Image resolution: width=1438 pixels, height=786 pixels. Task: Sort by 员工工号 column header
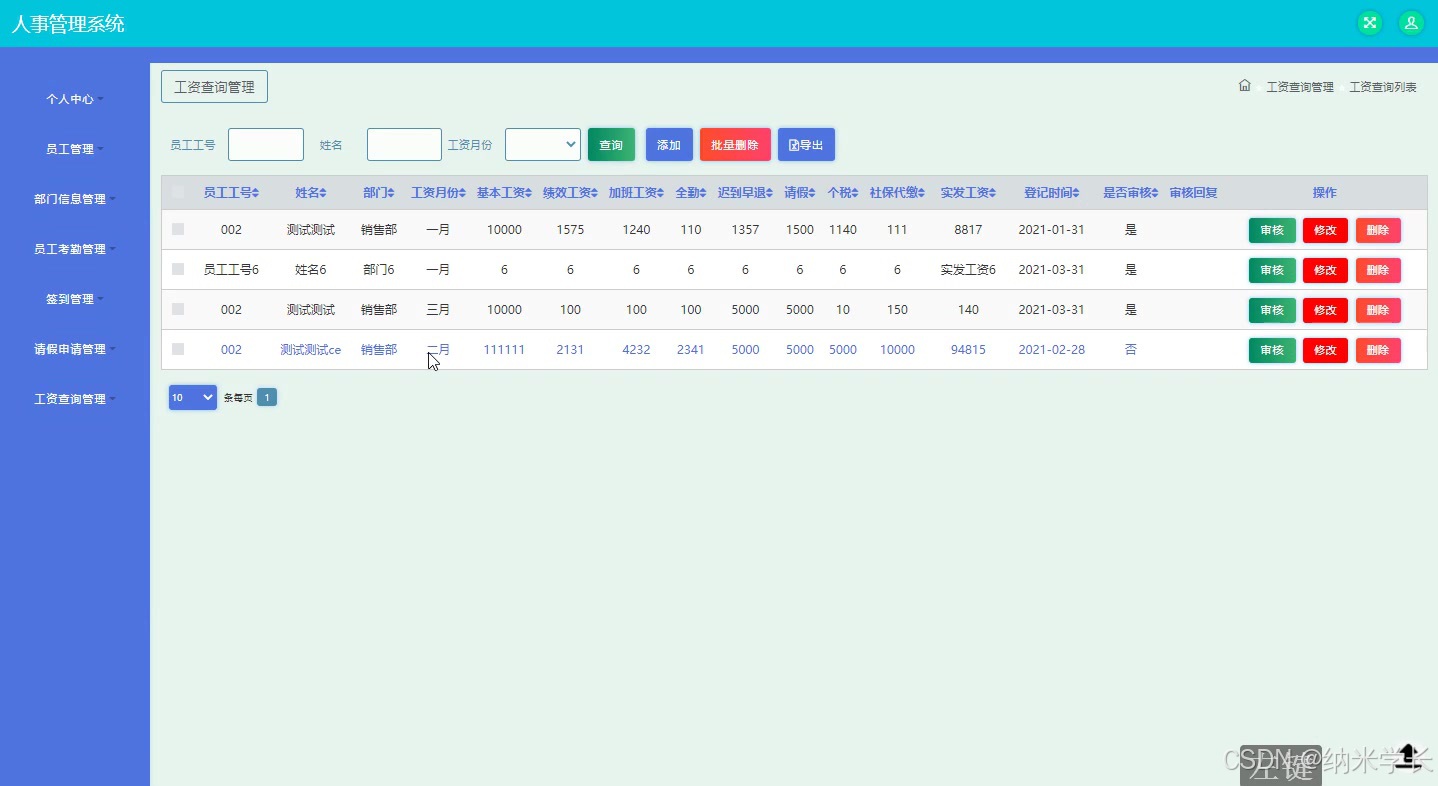pyautogui.click(x=231, y=193)
